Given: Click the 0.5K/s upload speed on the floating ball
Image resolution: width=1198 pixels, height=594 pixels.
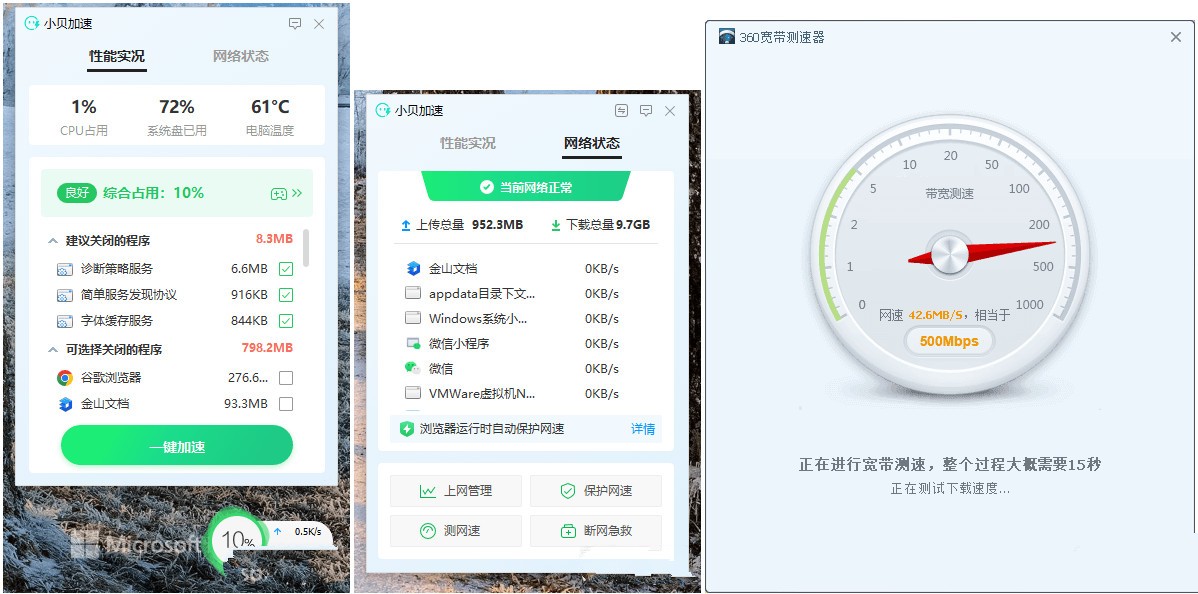Looking at the screenshot, I should [x=308, y=531].
